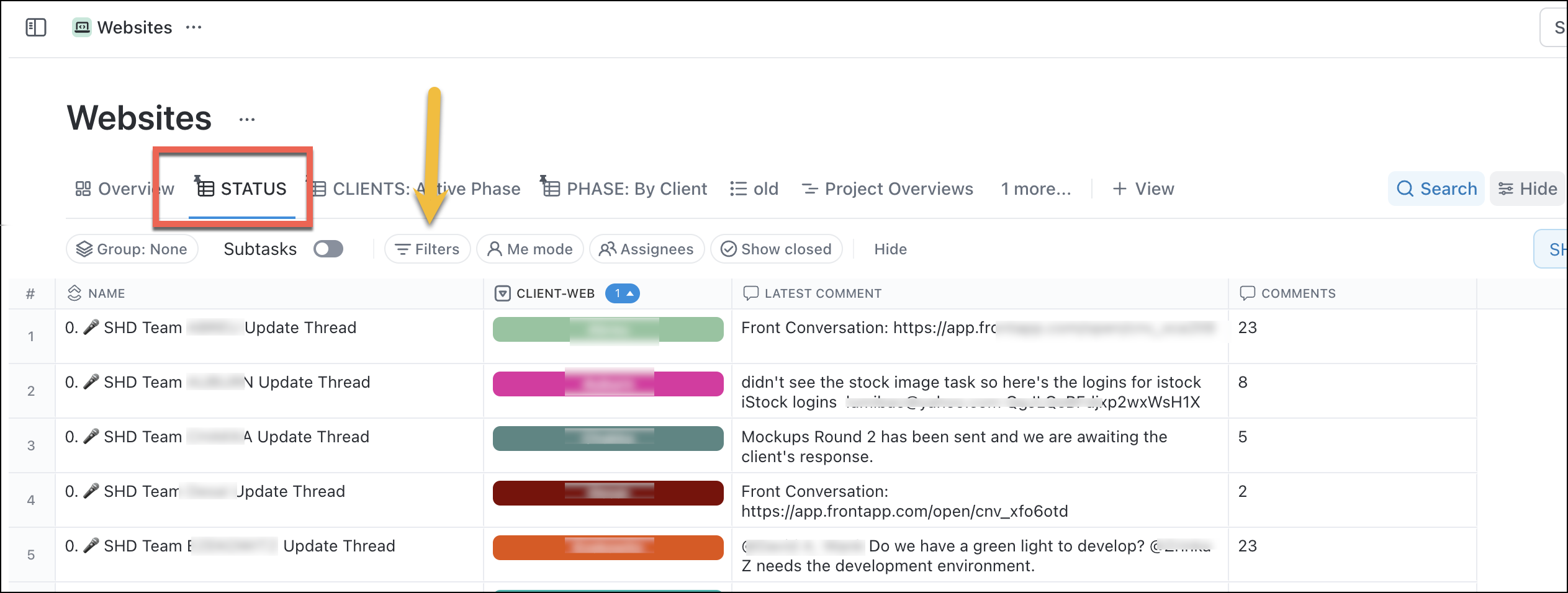This screenshot has height=593, width=1568.
Task: Open the ellipsis menu next to Websites heading
Action: coord(247,119)
